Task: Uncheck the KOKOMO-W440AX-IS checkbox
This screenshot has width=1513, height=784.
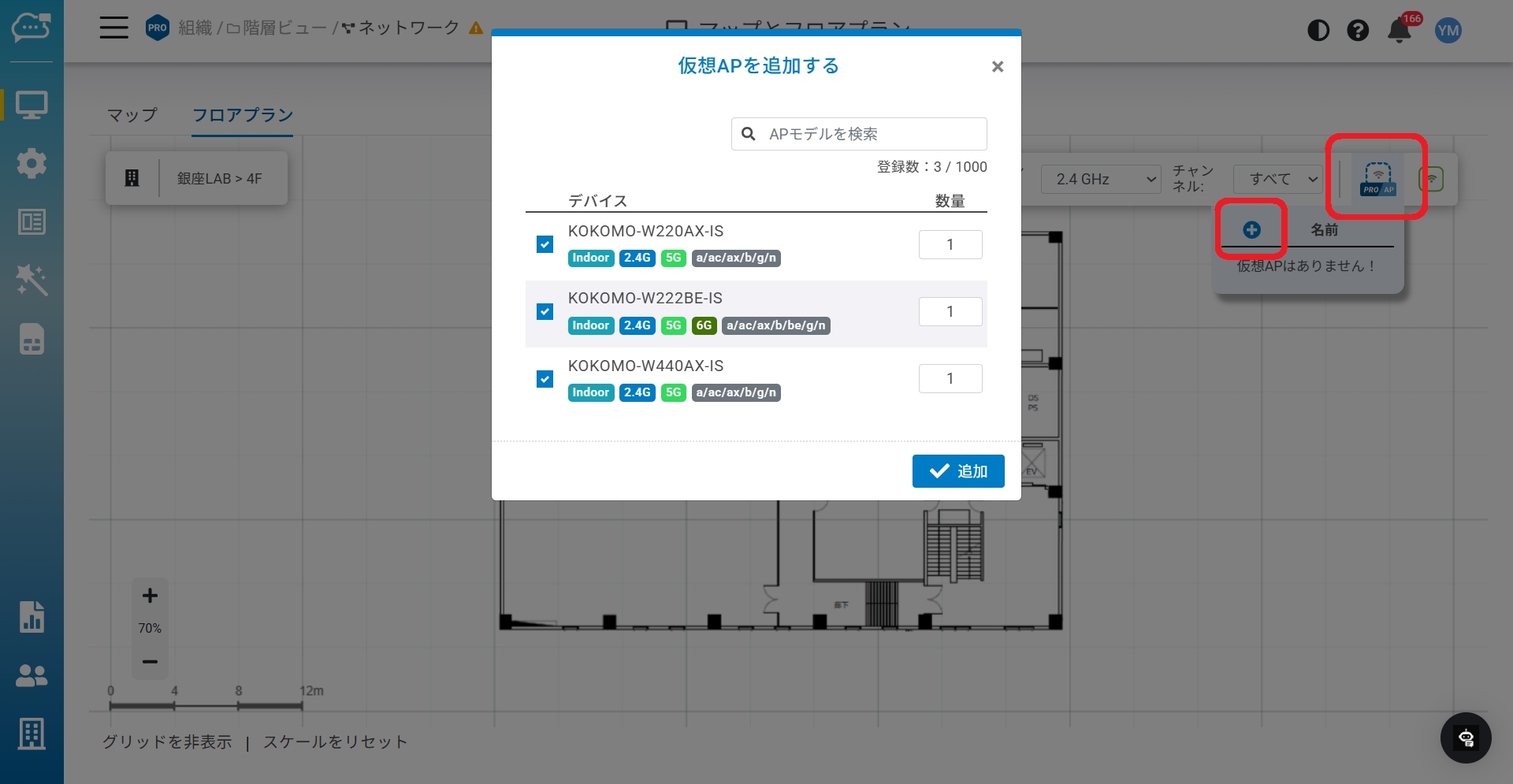Action: click(545, 379)
